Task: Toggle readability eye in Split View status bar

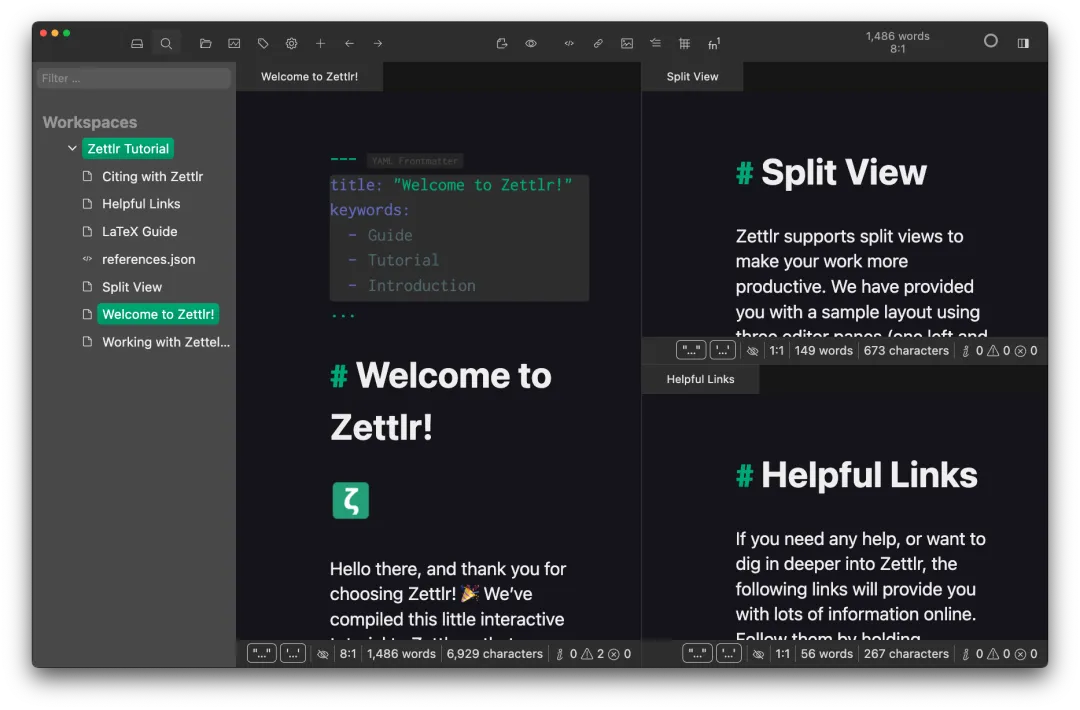Action: 753,351
